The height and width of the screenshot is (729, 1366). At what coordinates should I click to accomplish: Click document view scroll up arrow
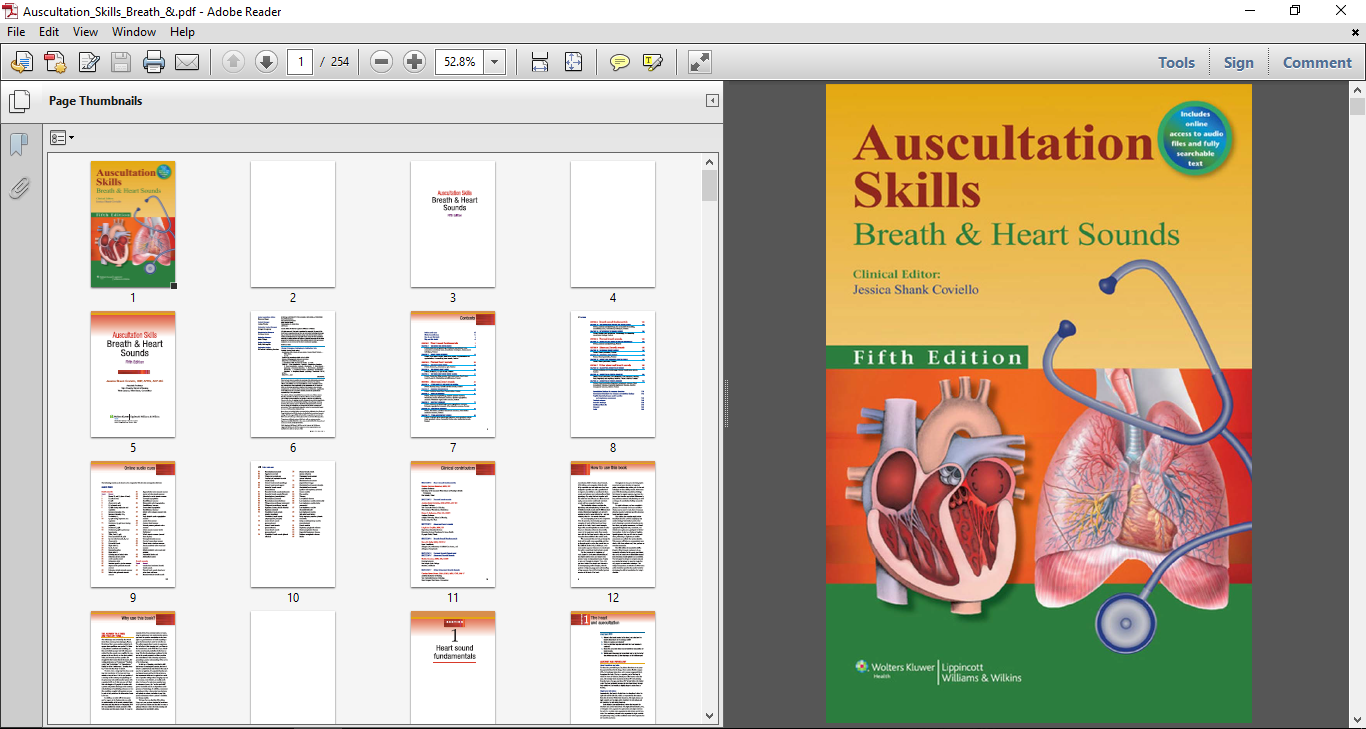pos(1357,90)
